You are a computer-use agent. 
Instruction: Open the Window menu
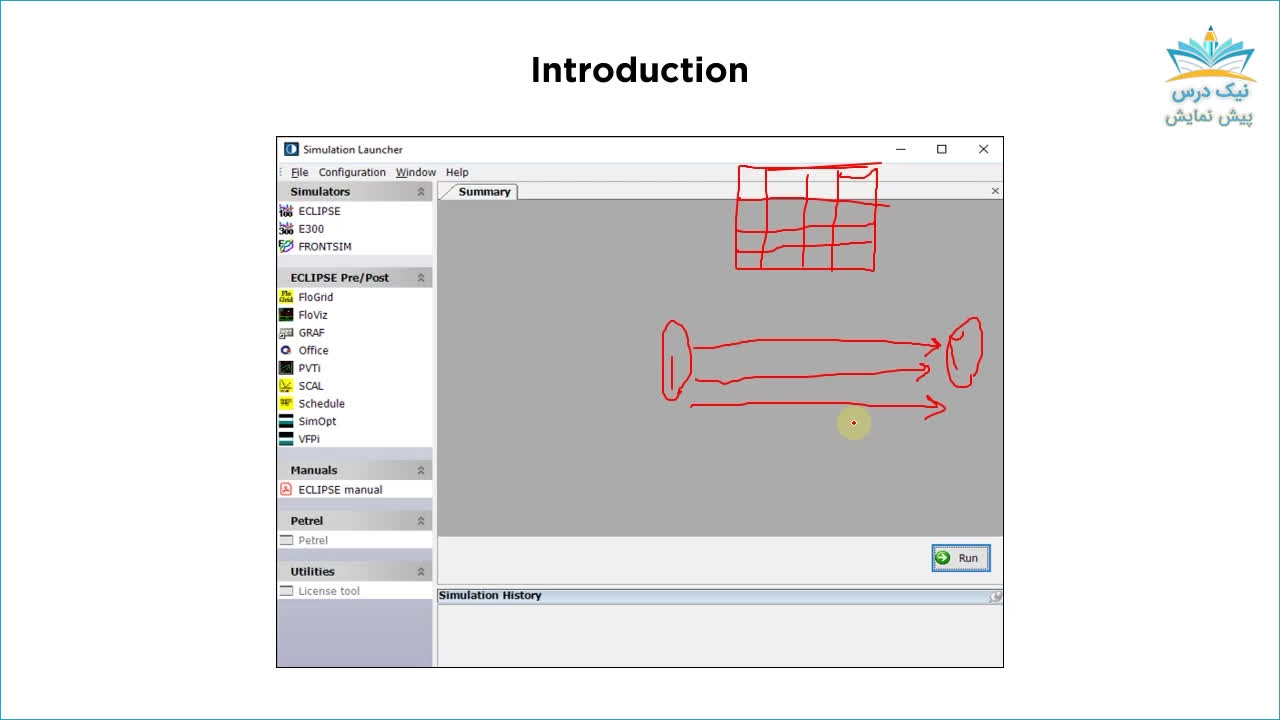(x=416, y=173)
